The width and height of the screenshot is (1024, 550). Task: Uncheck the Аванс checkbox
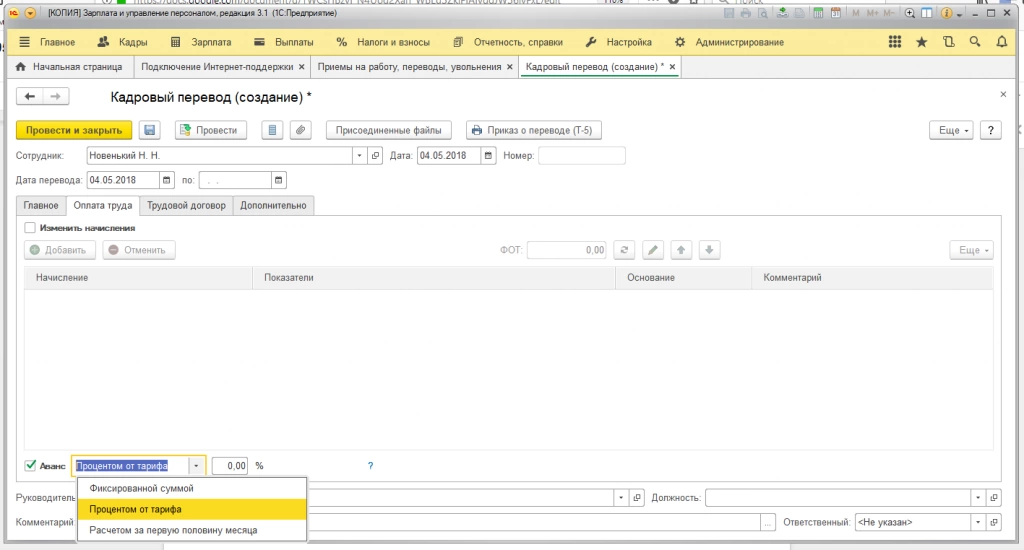pyautogui.click(x=30, y=465)
